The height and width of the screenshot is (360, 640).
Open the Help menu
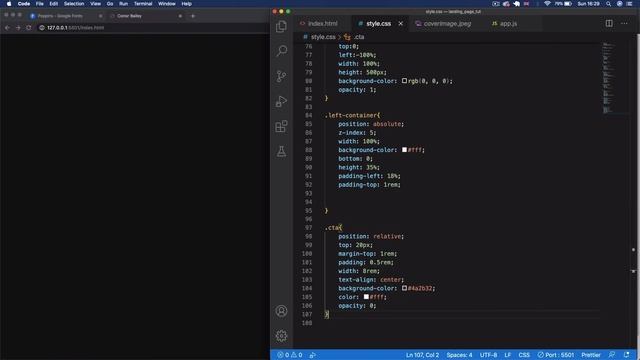pos(187,4)
